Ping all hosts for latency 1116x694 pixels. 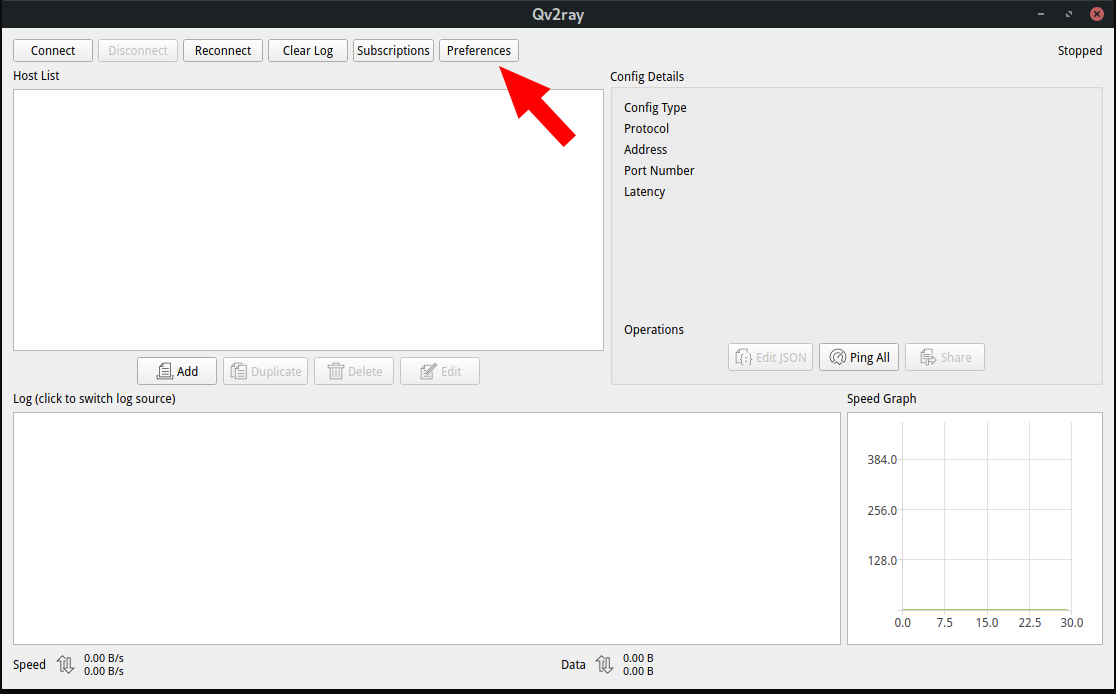(x=860, y=357)
